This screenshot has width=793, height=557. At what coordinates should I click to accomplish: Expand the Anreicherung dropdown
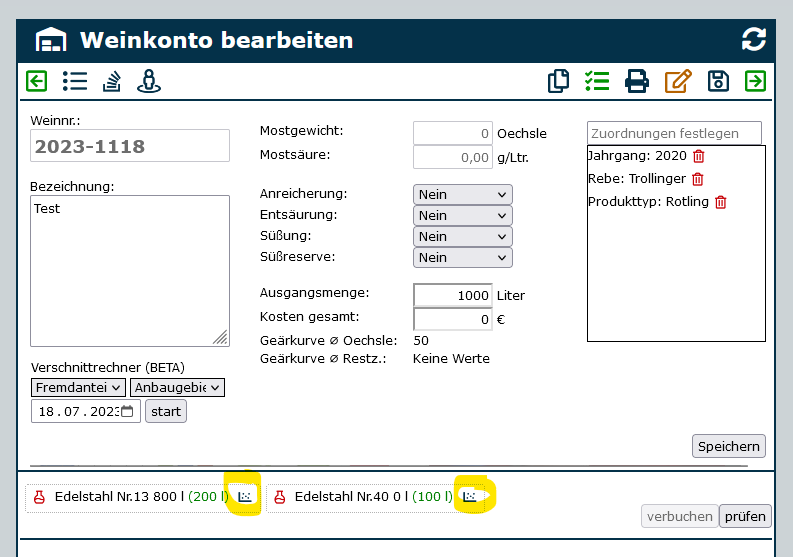pyautogui.click(x=462, y=194)
